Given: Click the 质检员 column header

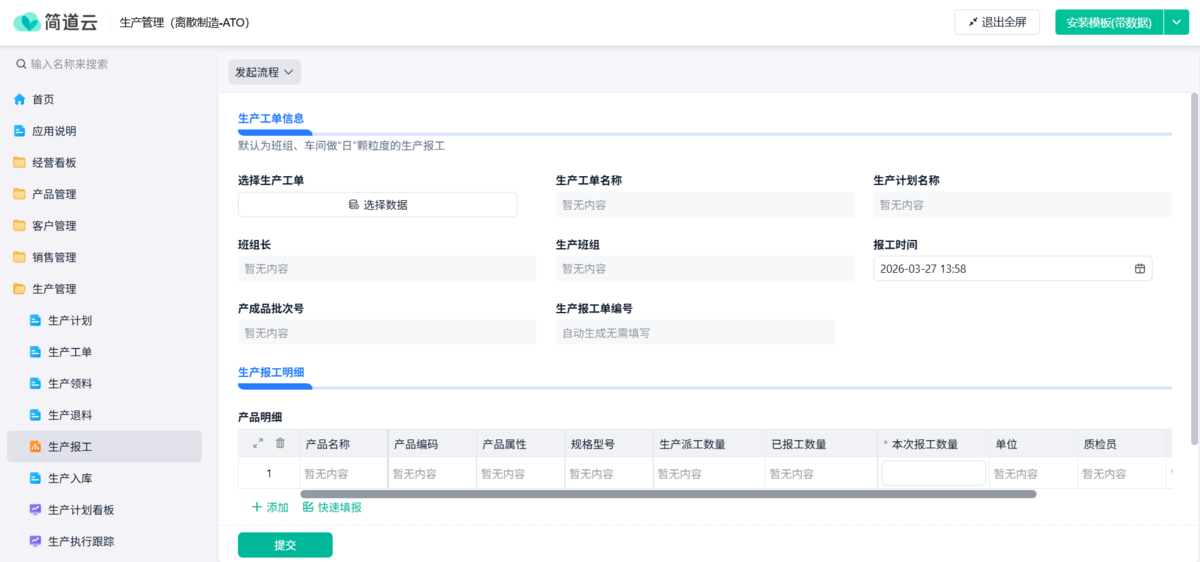Looking at the screenshot, I should coord(1122,443).
